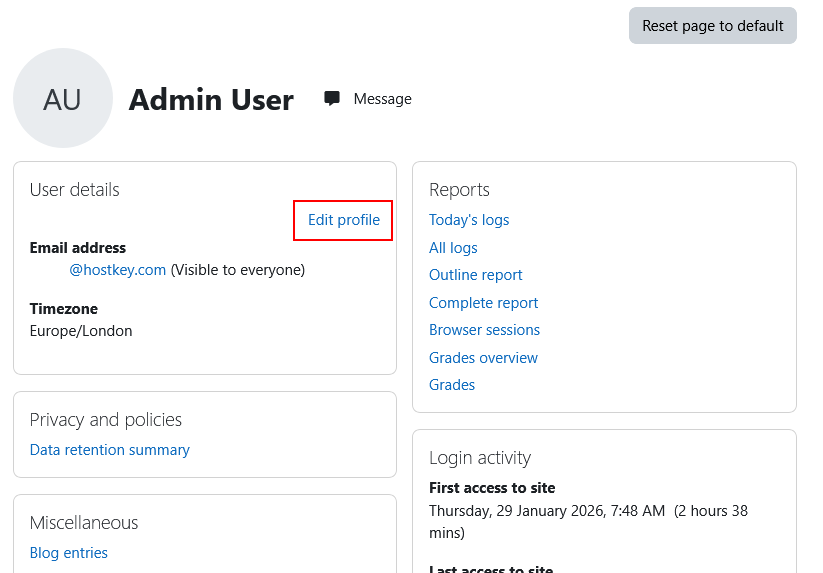The image size is (823, 573).
Task: Click the Admin User name heading
Action: coord(211,100)
